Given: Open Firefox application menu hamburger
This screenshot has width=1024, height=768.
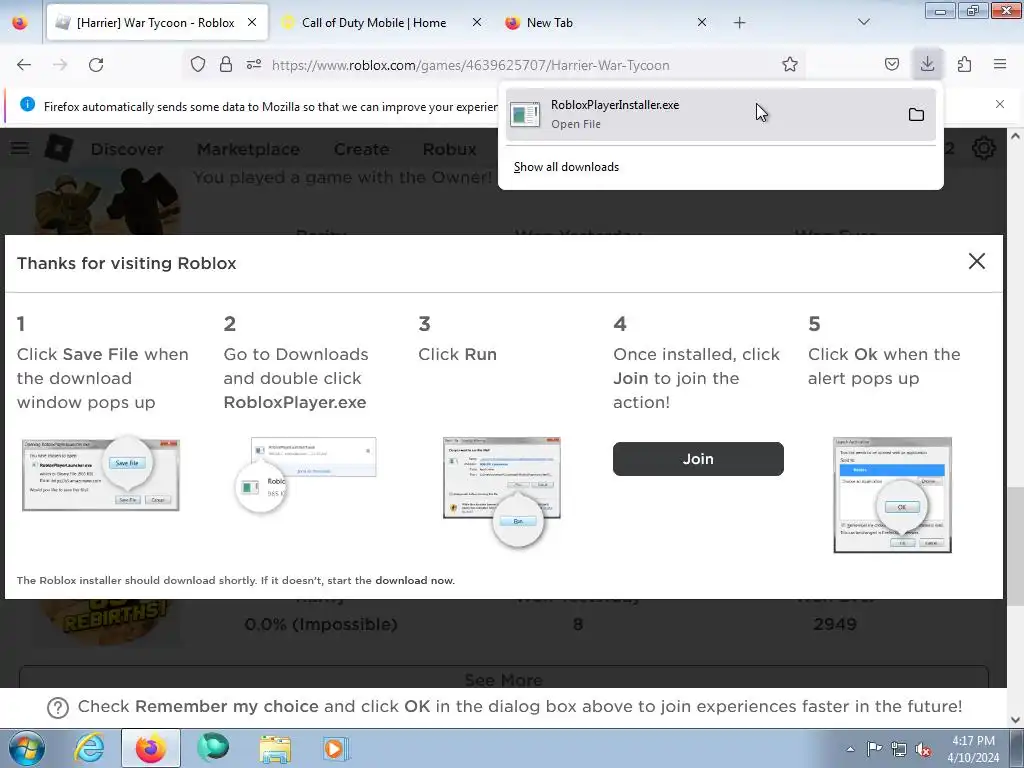Looking at the screenshot, I should pyautogui.click(x=1000, y=64).
